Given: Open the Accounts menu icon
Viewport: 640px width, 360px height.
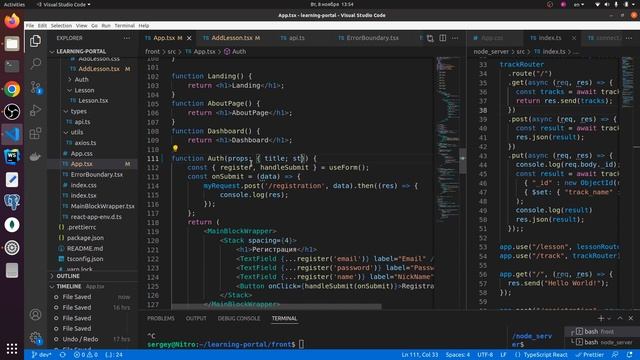Looking at the screenshot, I should (x=36, y=315).
